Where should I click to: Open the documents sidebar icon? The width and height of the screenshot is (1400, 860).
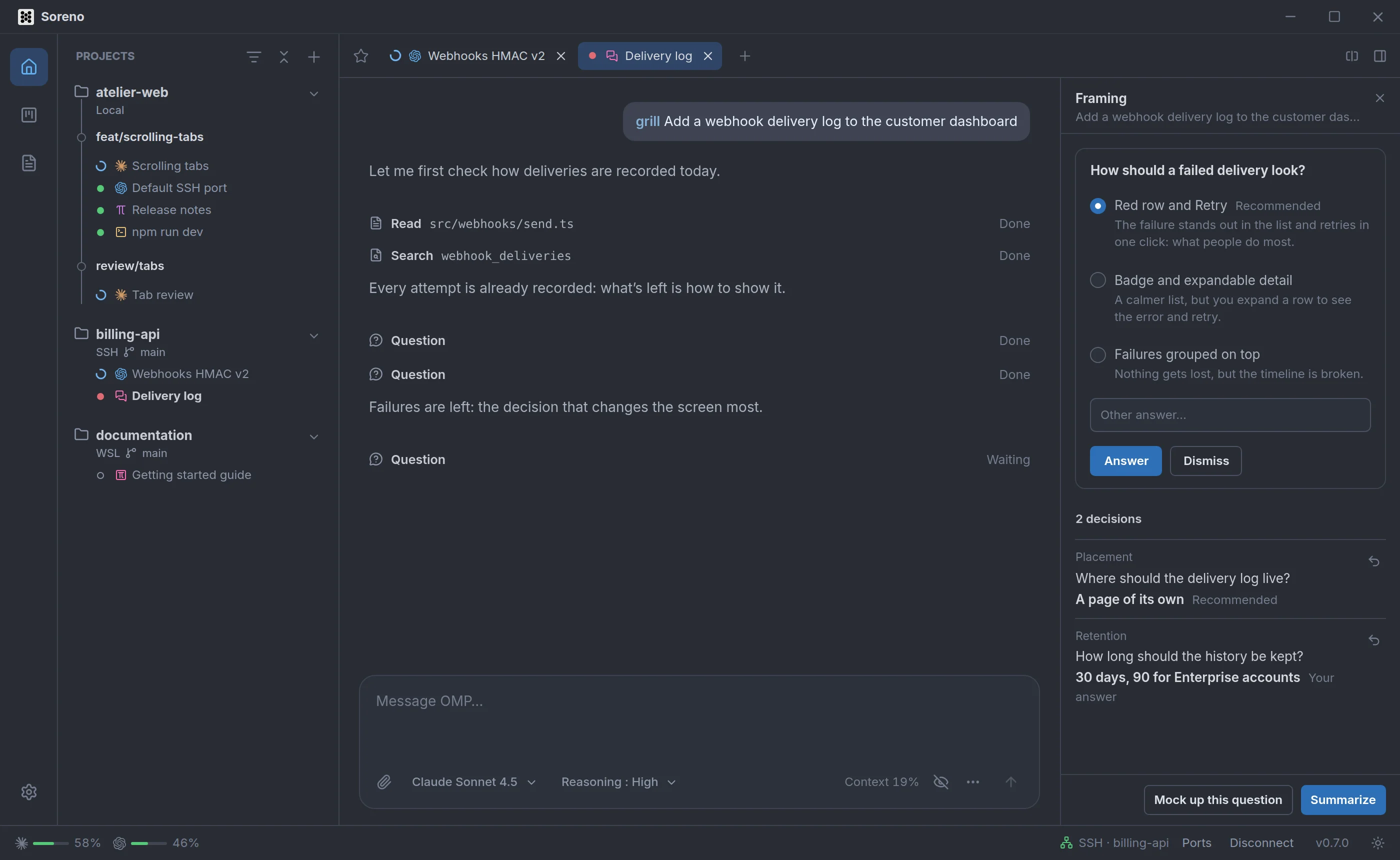point(29,163)
